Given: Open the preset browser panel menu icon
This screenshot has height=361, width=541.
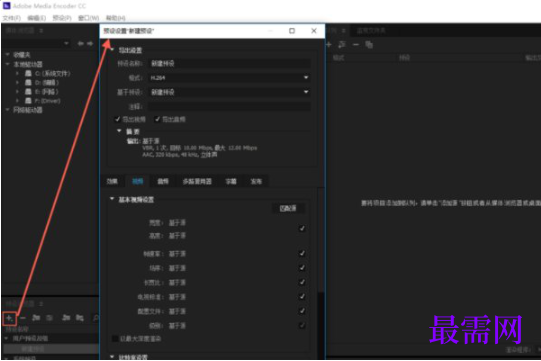Looking at the screenshot, I should point(41,304).
